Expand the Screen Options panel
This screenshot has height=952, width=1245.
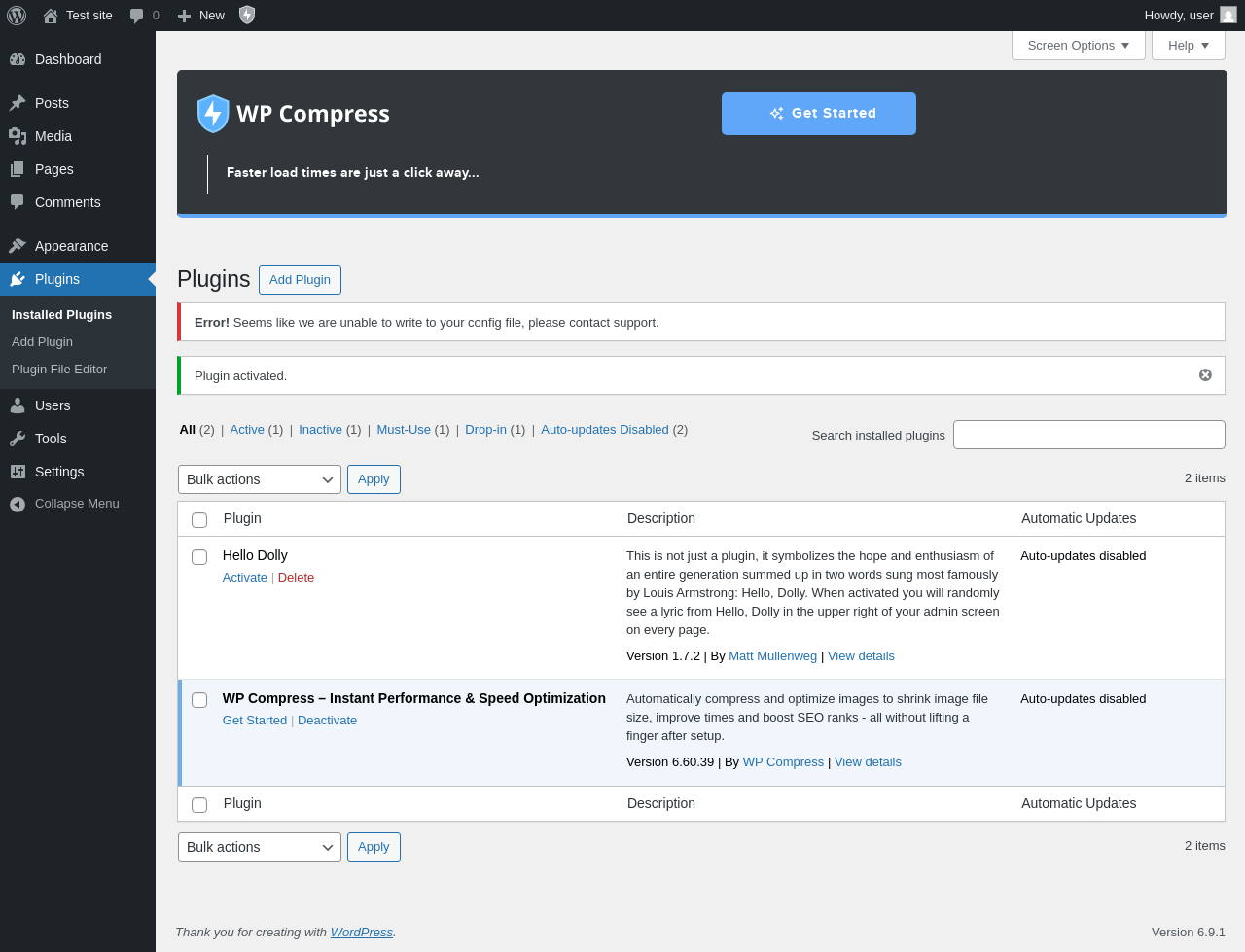(x=1079, y=46)
